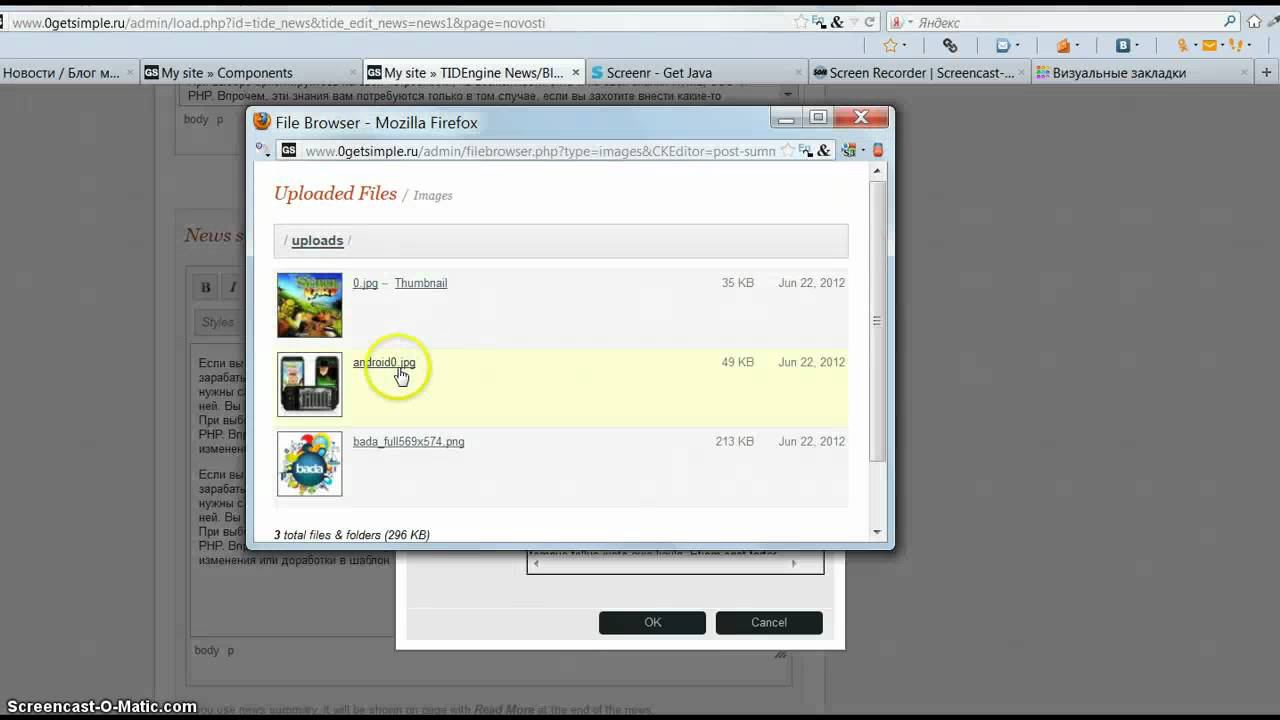The image size is (1280, 720).
Task: Click the '3 total files & folders' summary text
Action: 352,535
